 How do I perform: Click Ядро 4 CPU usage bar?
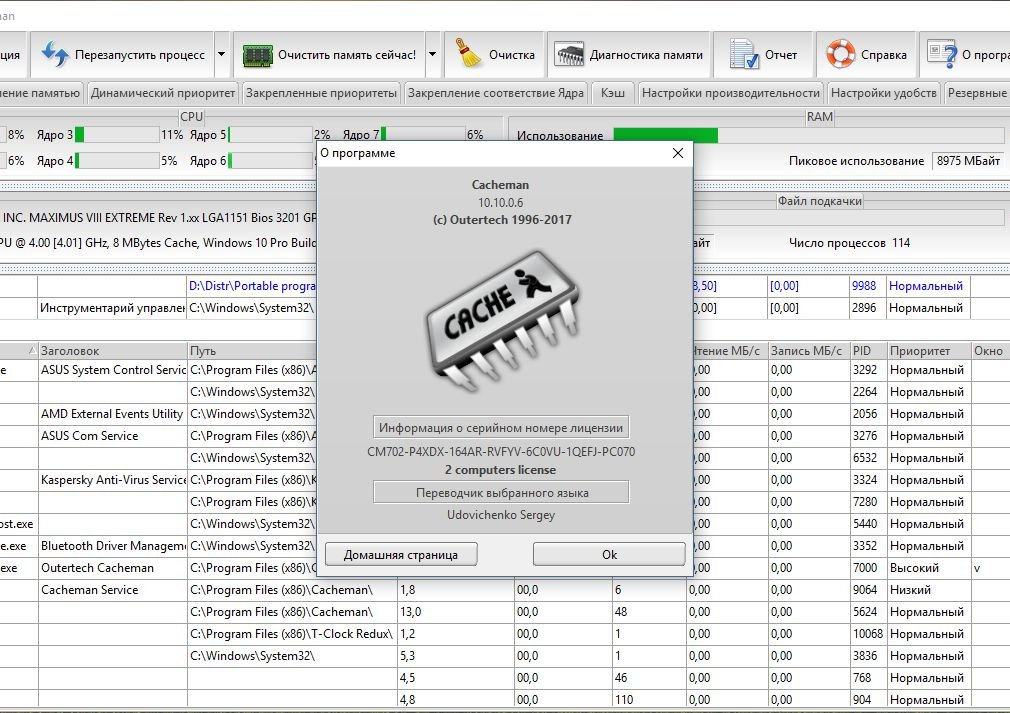coord(117,160)
